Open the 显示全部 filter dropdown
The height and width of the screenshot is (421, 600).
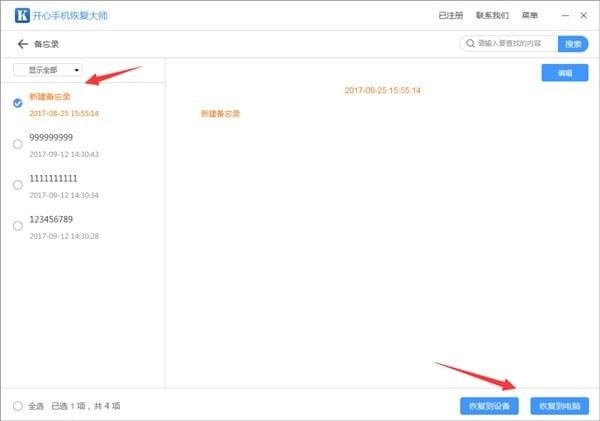click(48, 70)
